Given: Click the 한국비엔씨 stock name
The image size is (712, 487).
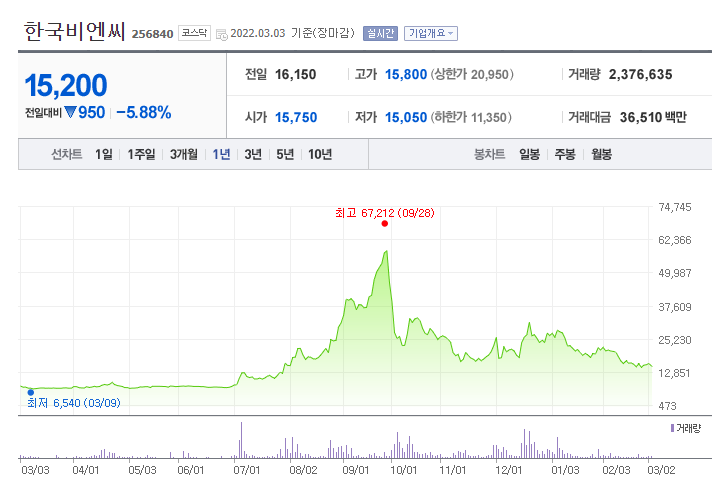Looking at the screenshot, I should click(74, 31).
